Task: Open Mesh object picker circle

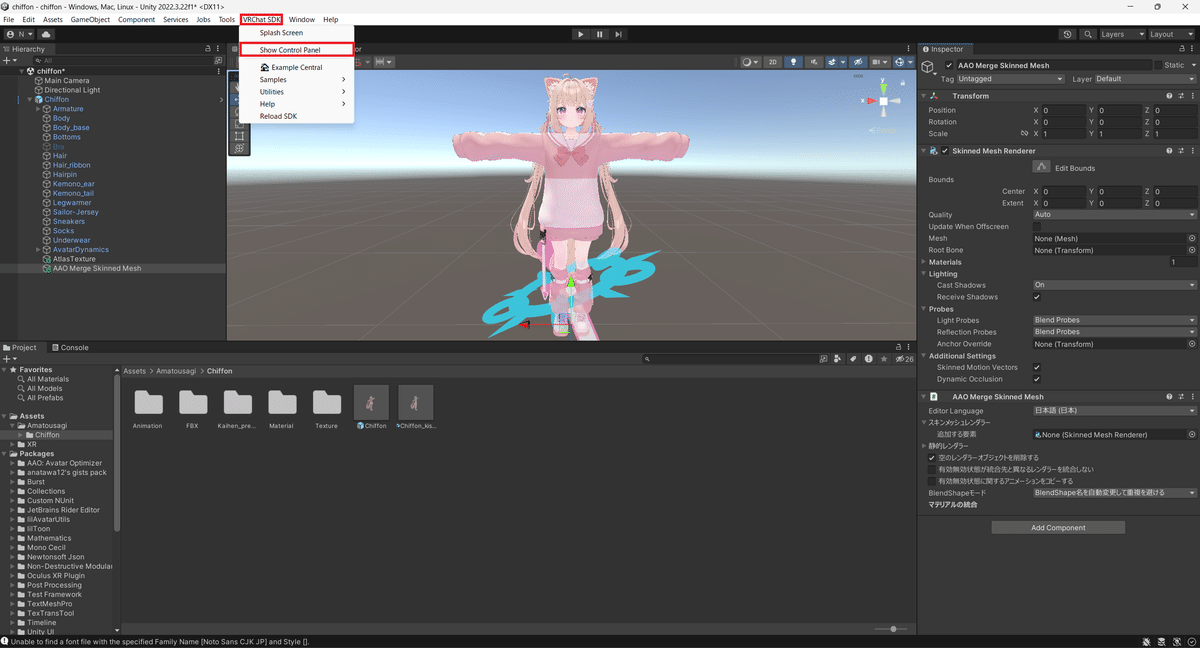Action: click(x=1192, y=238)
